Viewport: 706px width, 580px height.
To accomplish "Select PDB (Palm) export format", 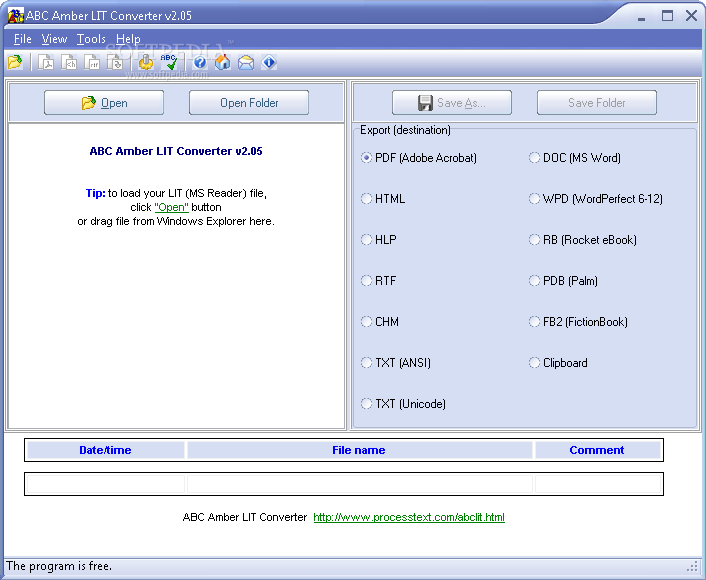I will [564, 281].
